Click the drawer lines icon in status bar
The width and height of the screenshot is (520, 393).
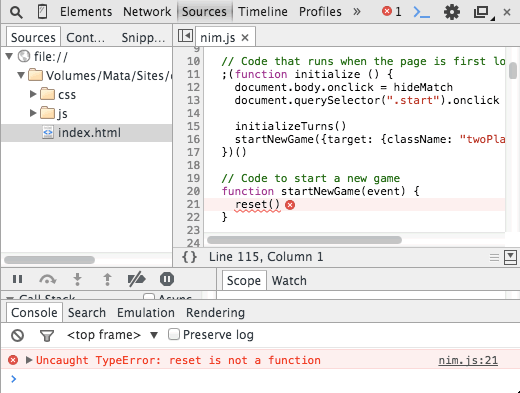pyautogui.click(x=494, y=257)
